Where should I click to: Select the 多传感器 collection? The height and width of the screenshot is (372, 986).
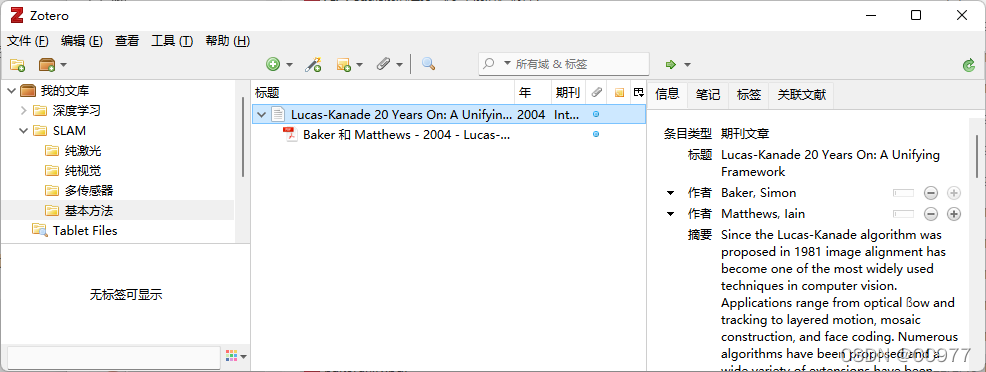click(x=89, y=190)
